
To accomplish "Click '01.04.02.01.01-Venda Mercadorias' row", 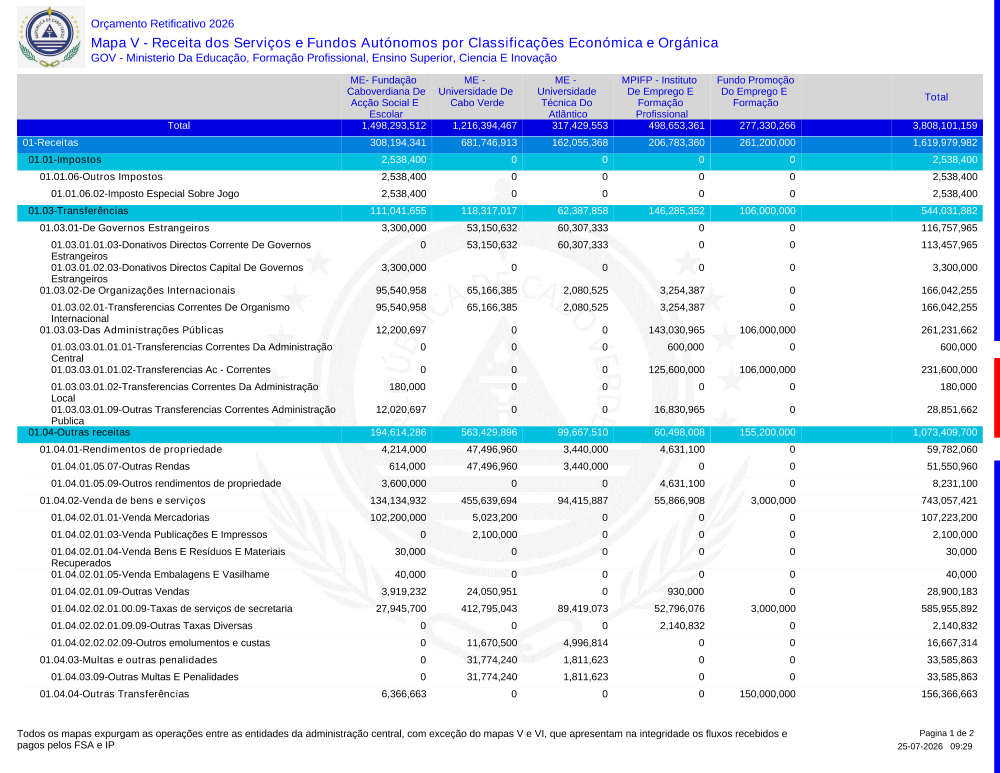I will pyautogui.click(x=499, y=518).
